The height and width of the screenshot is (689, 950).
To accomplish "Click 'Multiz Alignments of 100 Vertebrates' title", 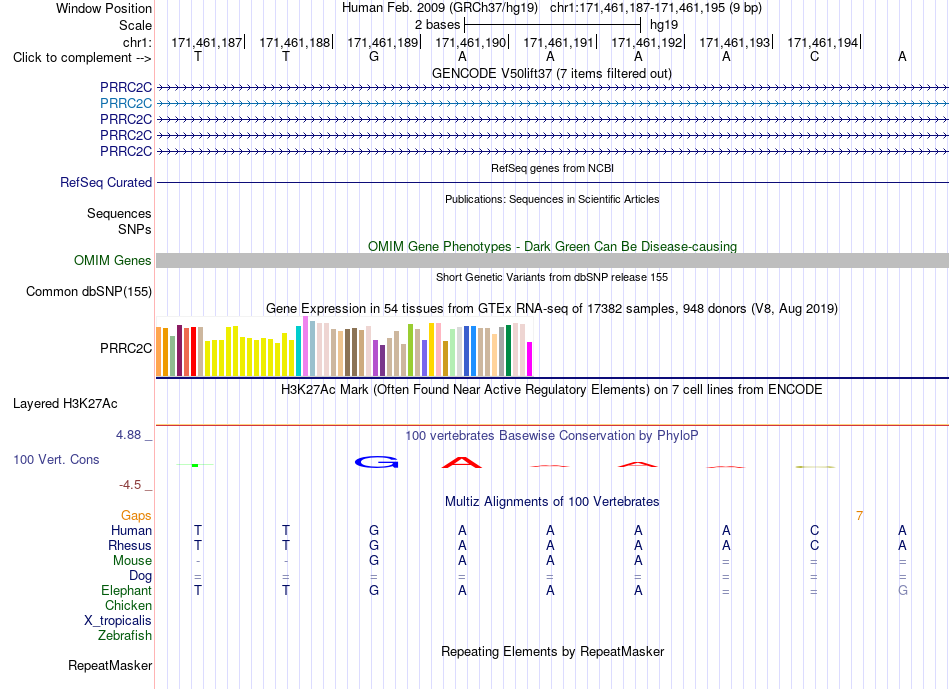I will (552, 501).
